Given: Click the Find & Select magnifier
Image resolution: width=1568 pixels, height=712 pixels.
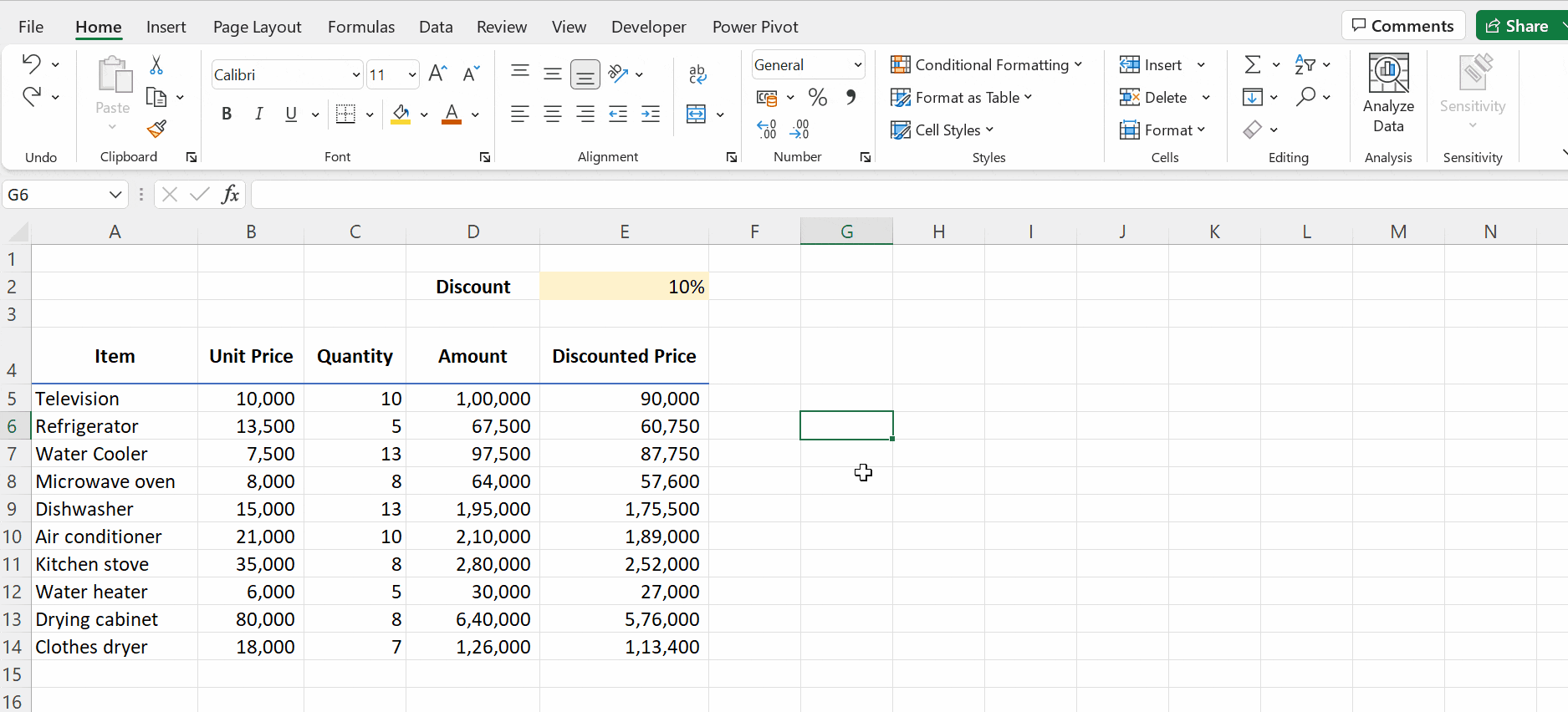Looking at the screenshot, I should pyautogui.click(x=1305, y=97).
